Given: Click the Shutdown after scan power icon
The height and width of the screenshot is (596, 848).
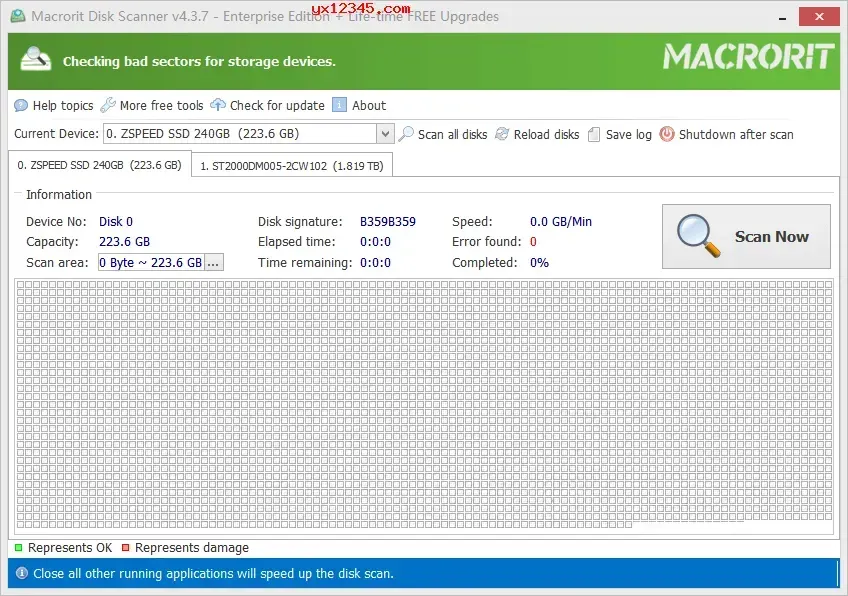Looking at the screenshot, I should [x=667, y=134].
